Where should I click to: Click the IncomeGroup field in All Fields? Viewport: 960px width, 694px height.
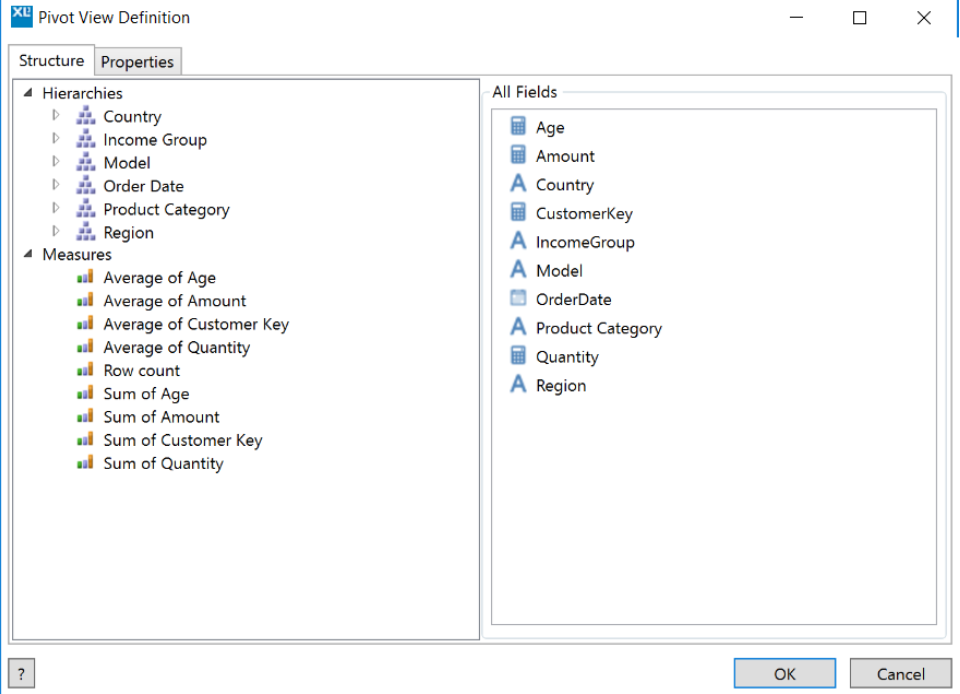tap(583, 241)
